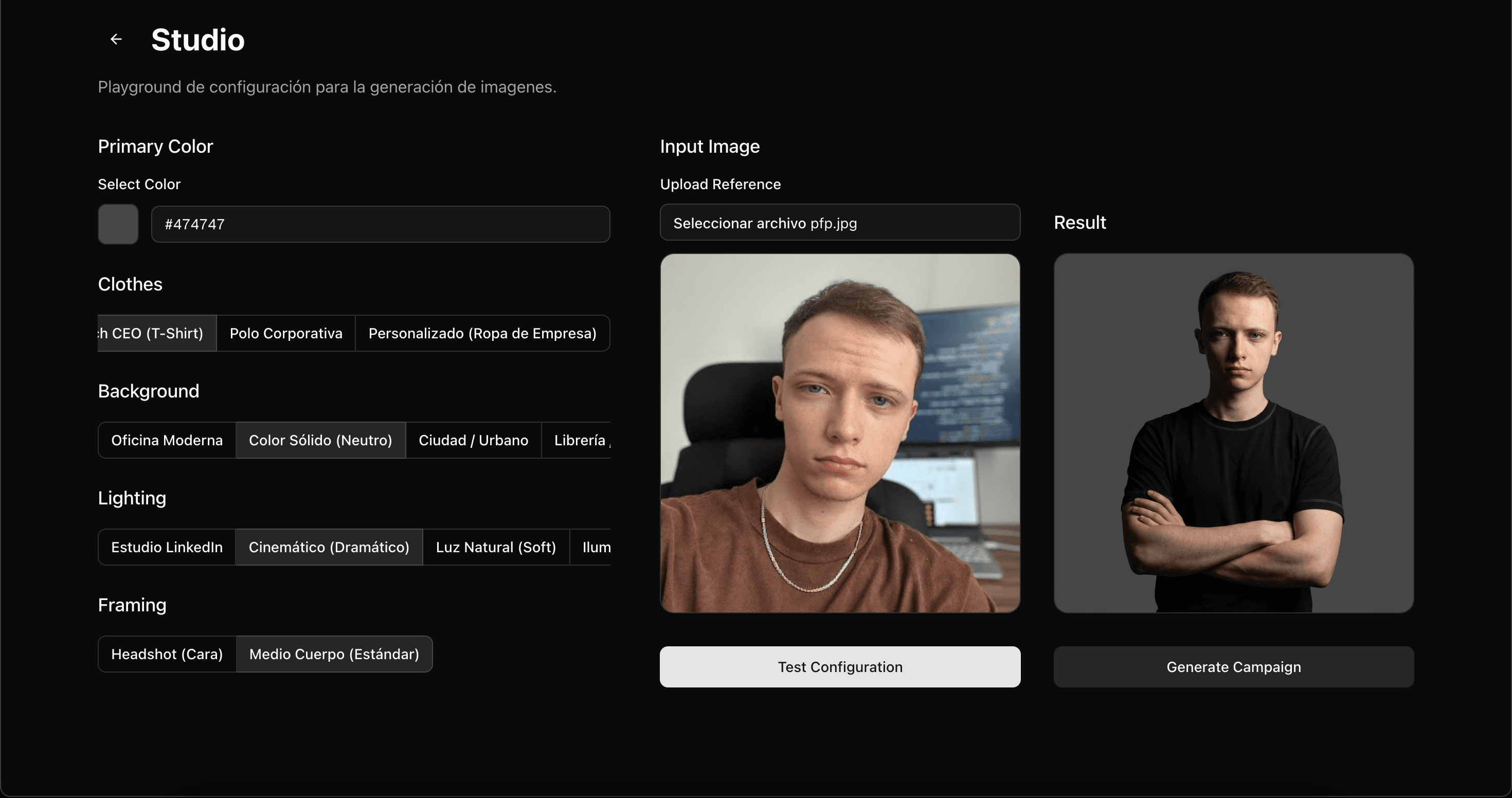The height and width of the screenshot is (798, 1512).
Task: Click the #474747 hex color input field
Action: pyautogui.click(x=381, y=224)
